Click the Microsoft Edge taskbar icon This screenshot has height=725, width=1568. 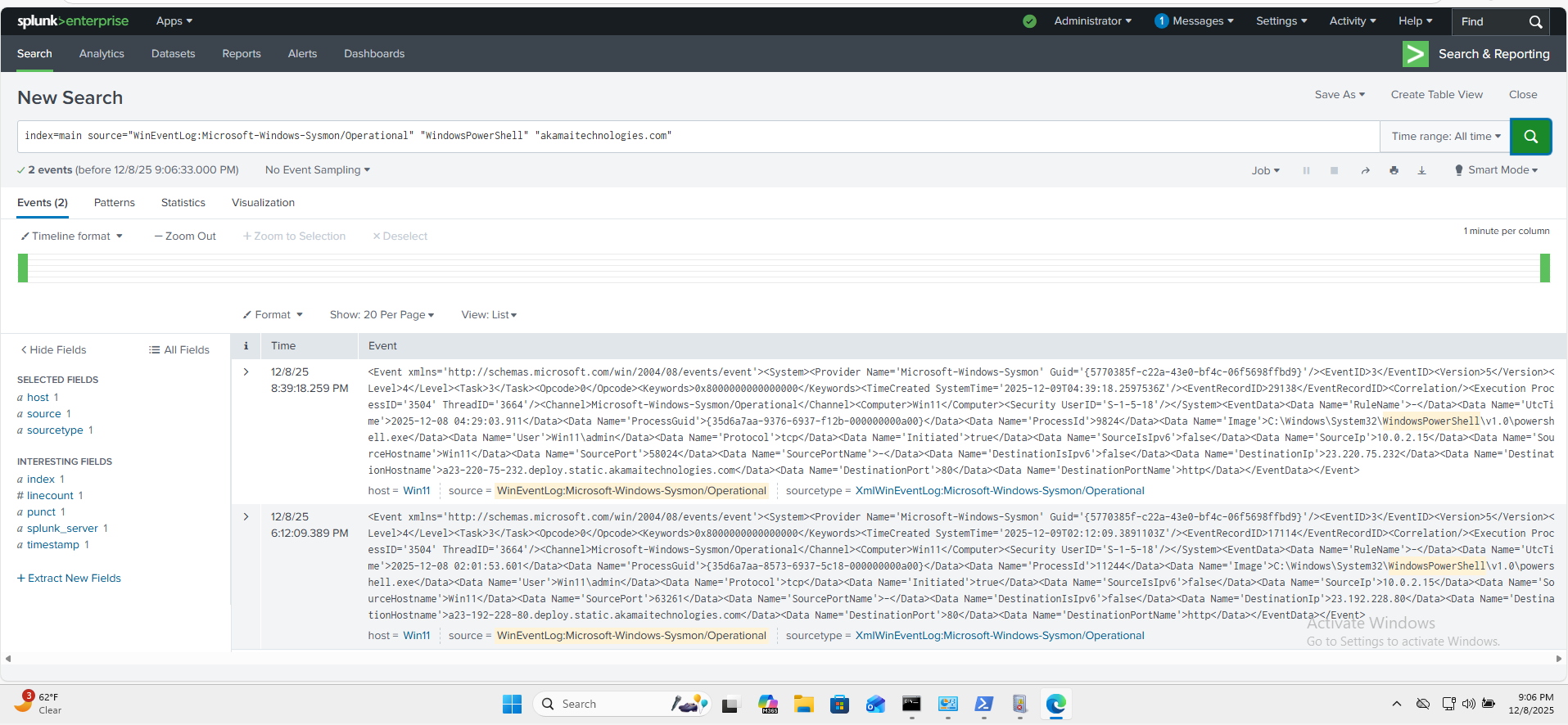1055,704
